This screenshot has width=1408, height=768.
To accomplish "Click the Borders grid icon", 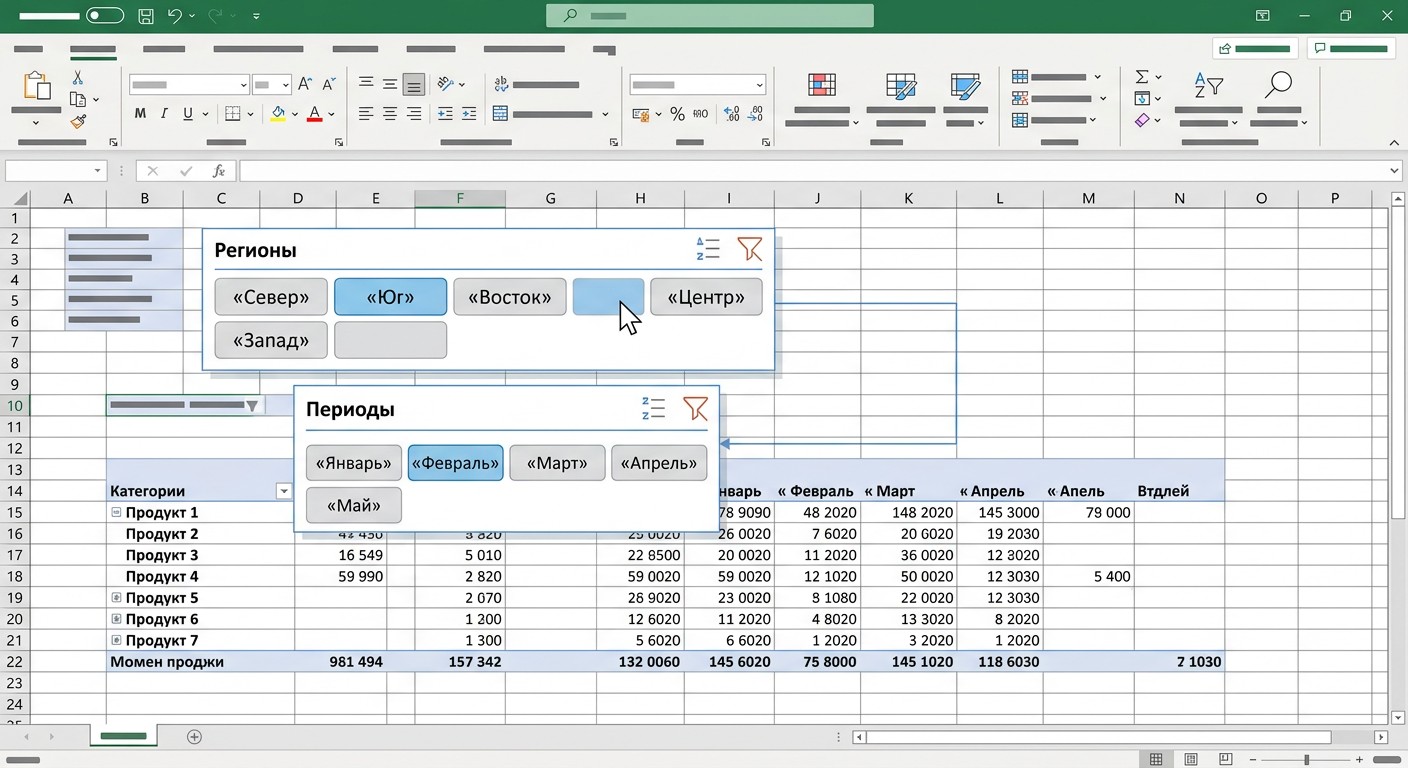I will tap(232, 114).
